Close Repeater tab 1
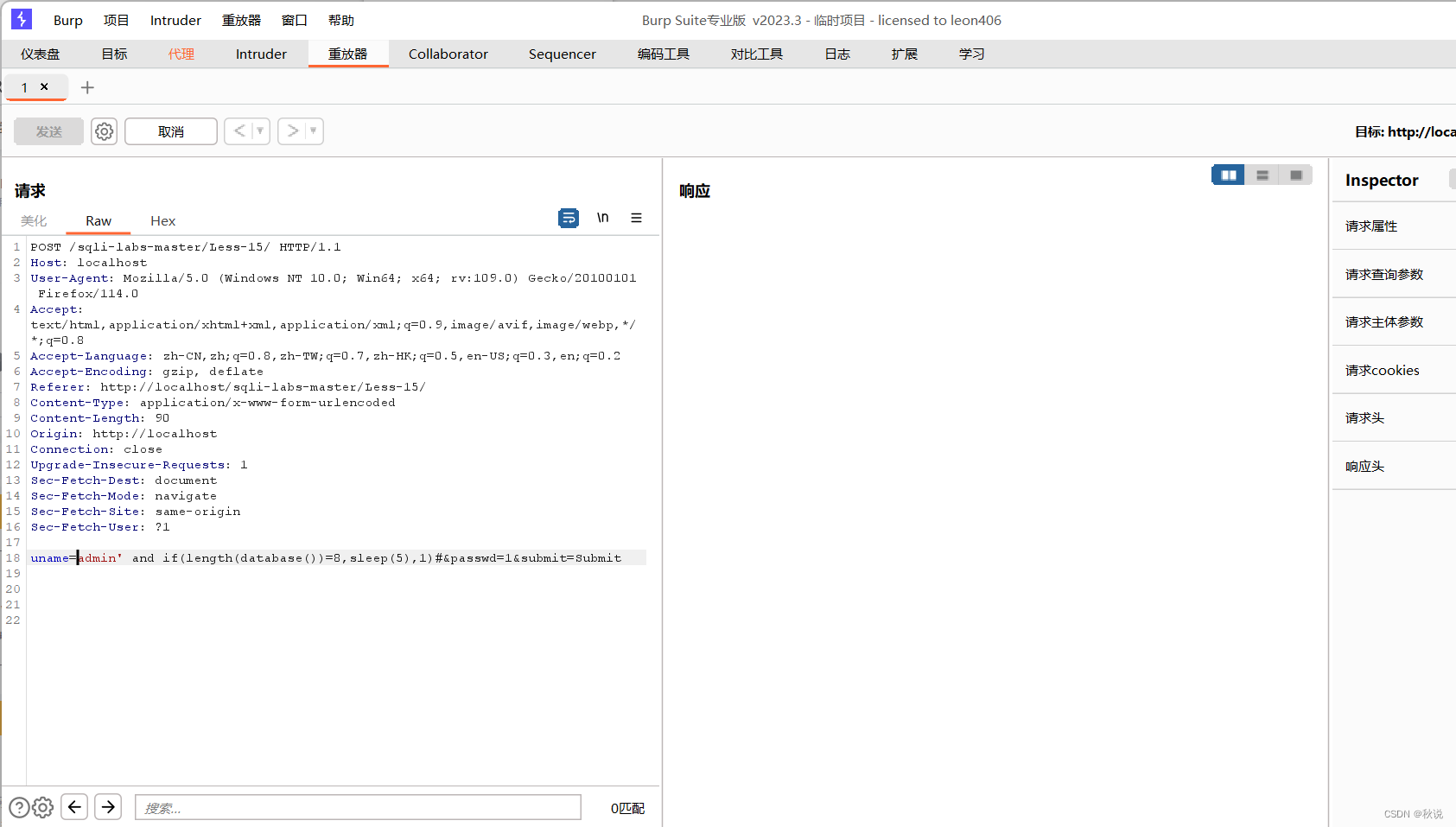Image resolution: width=1456 pixels, height=827 pixels. pos(44,86)
